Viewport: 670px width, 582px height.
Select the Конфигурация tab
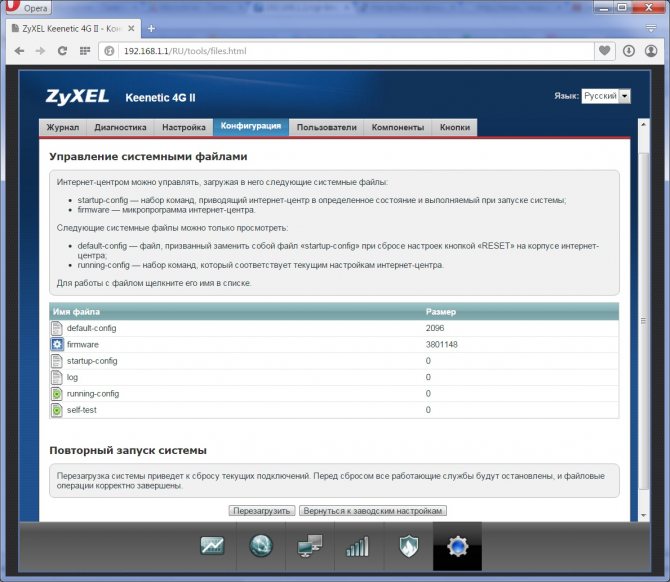tap(251, 126)
